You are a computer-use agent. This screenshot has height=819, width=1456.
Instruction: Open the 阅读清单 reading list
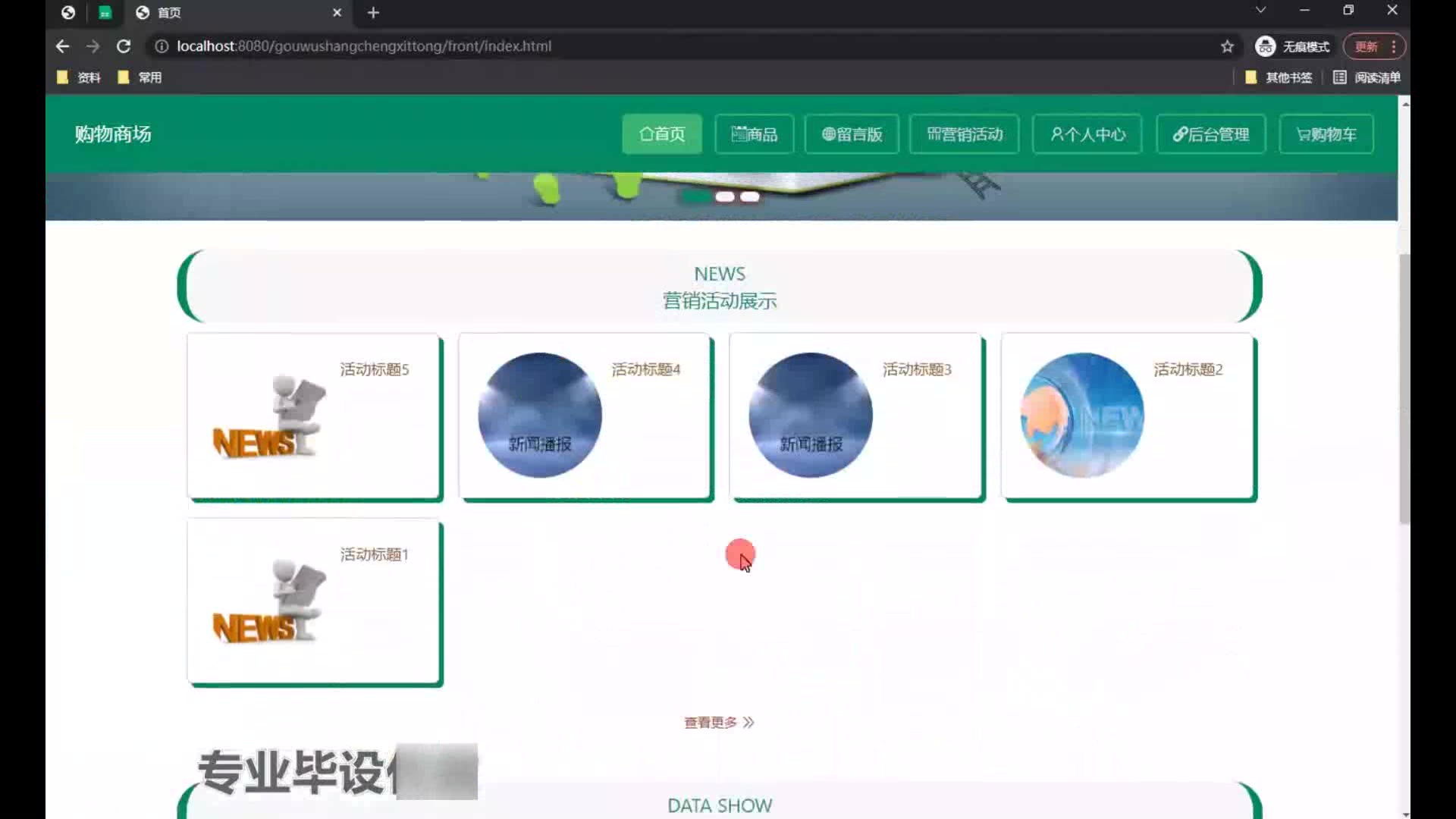click(1367, 77)
